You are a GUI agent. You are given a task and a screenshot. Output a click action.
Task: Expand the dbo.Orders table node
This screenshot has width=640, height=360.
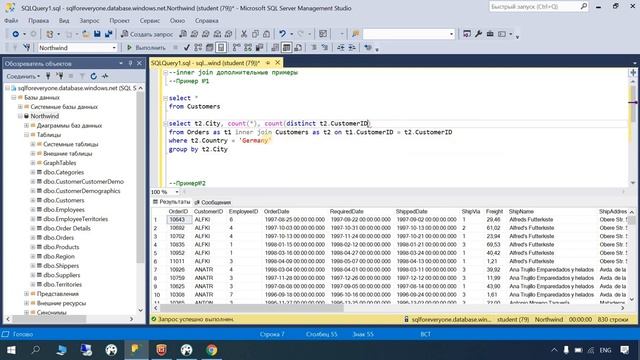coord(33,238)
